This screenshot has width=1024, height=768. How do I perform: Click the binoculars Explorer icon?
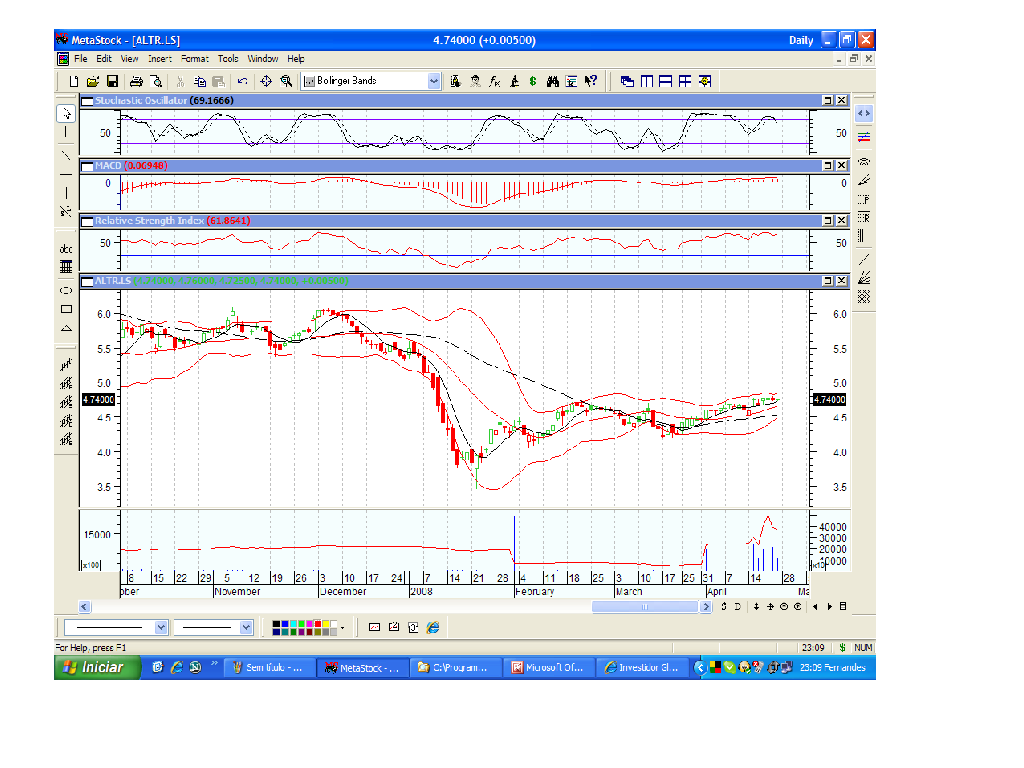[552, 81]
